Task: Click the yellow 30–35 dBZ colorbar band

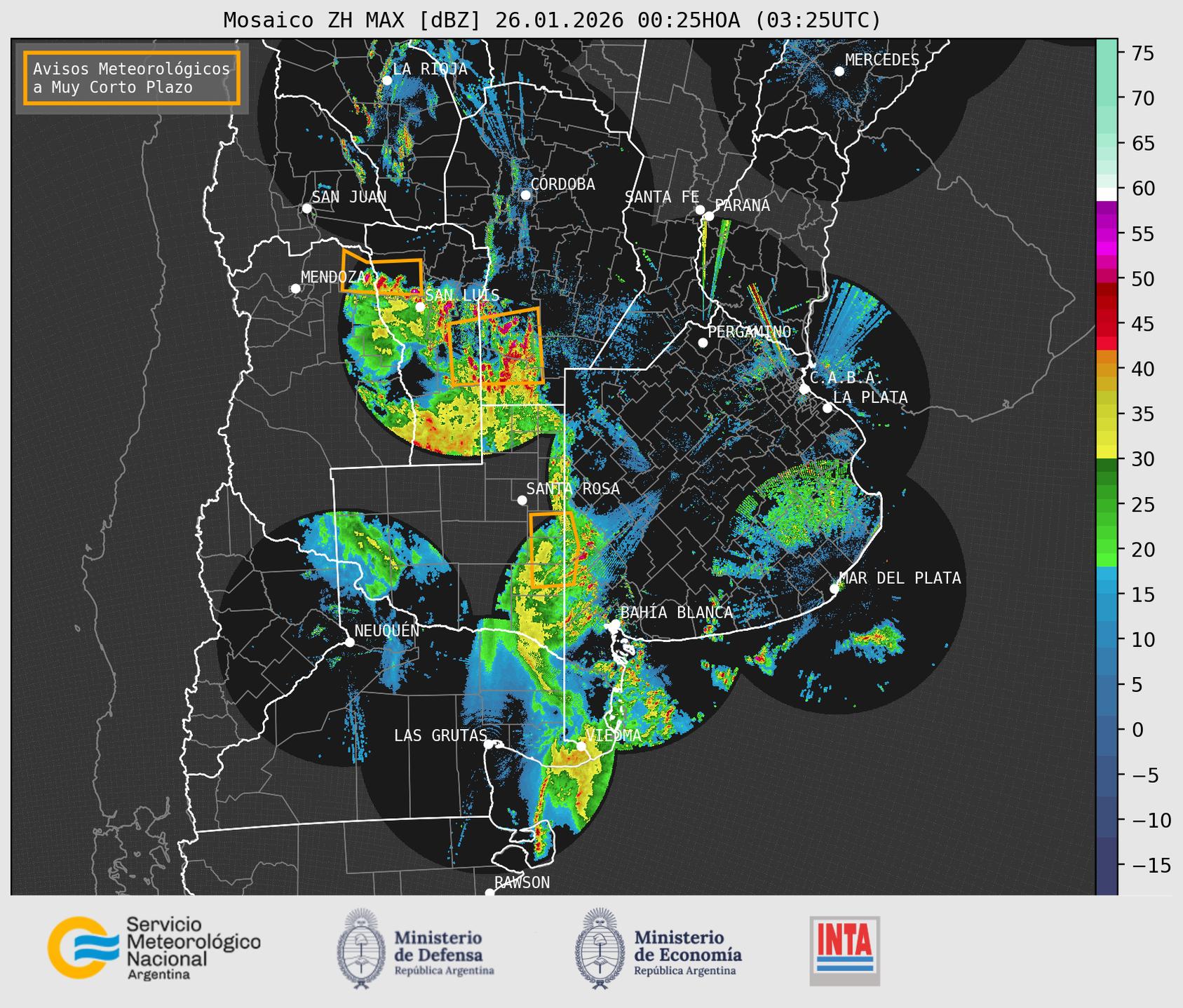Action: click(x=1107, y=437)
